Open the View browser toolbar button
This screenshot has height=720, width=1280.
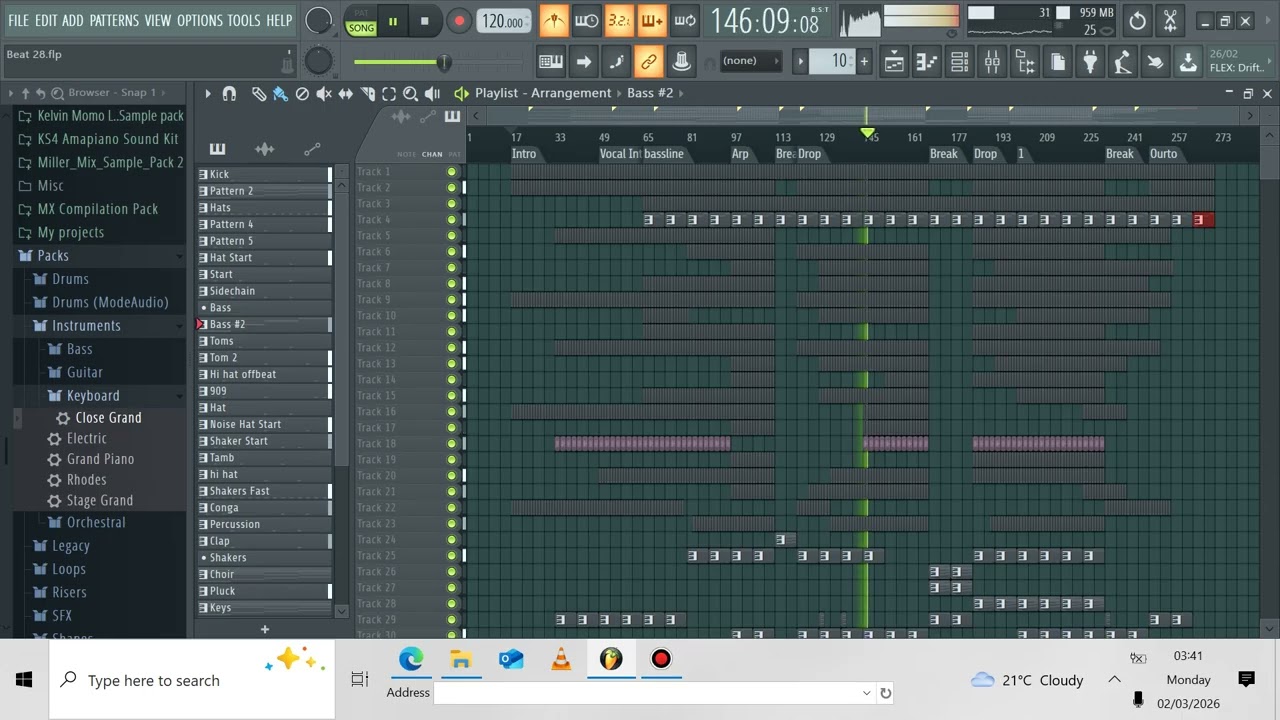(1025, 62)
